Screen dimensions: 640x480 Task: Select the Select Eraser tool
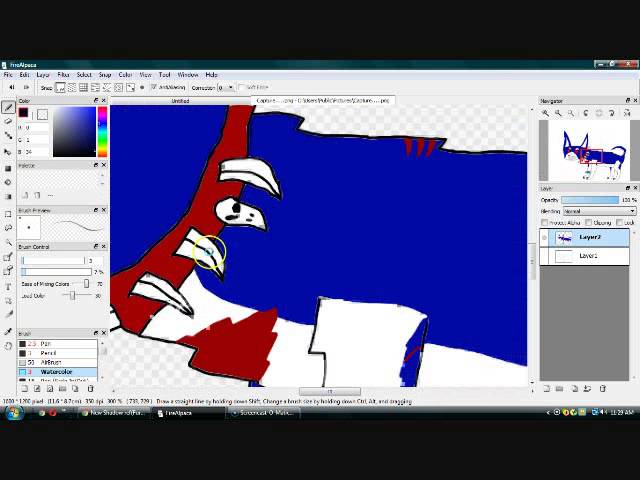point(8,271)
